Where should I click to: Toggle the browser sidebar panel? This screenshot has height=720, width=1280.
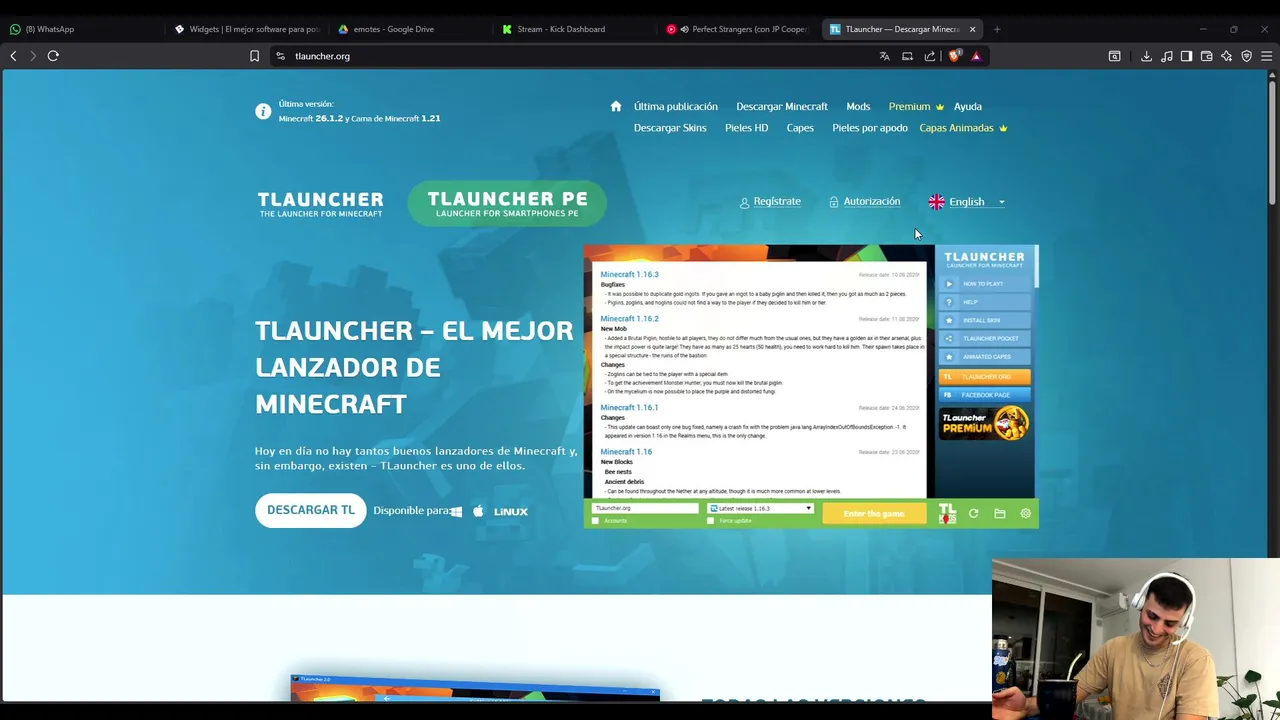(1186, 56)
